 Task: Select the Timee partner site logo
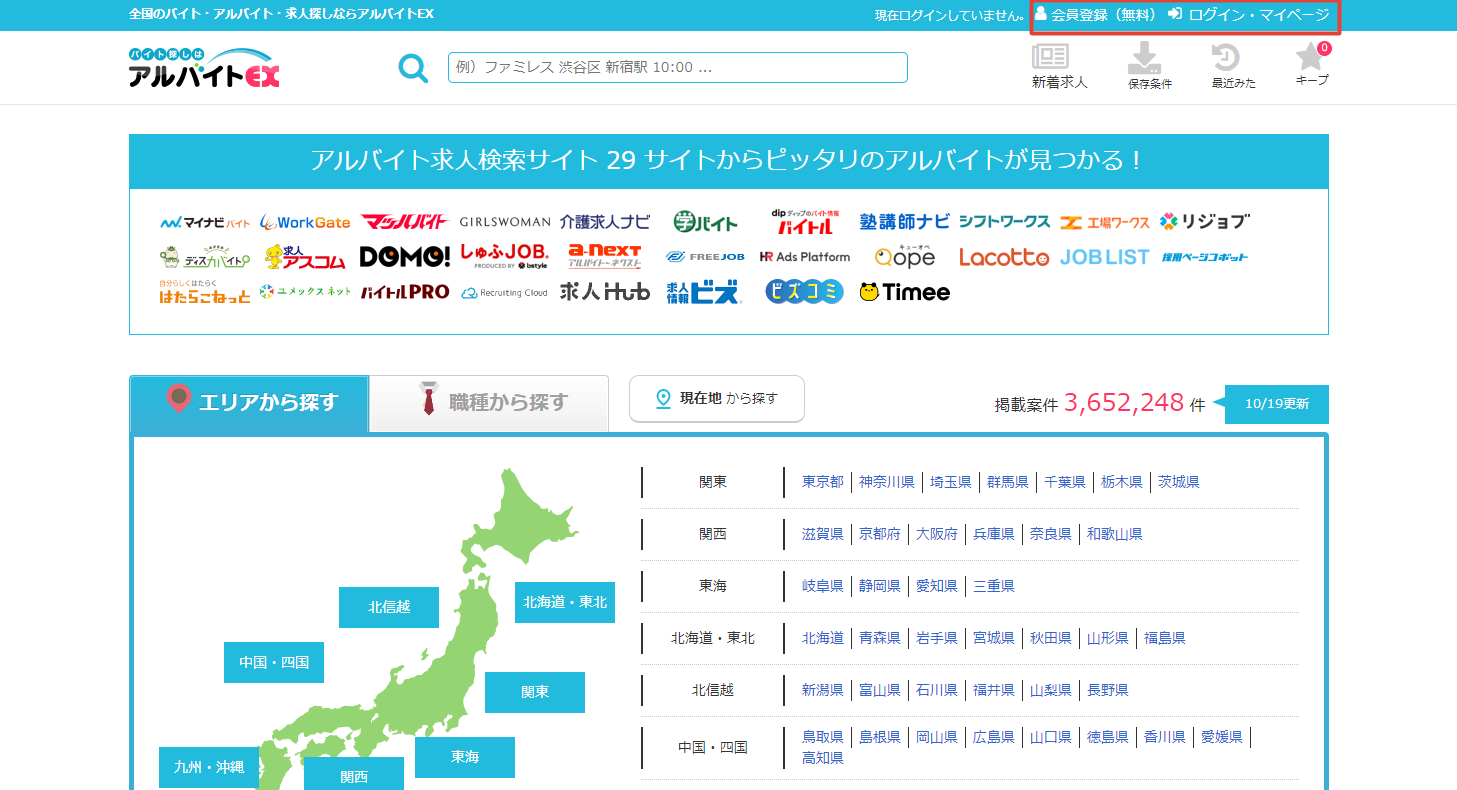903,291
